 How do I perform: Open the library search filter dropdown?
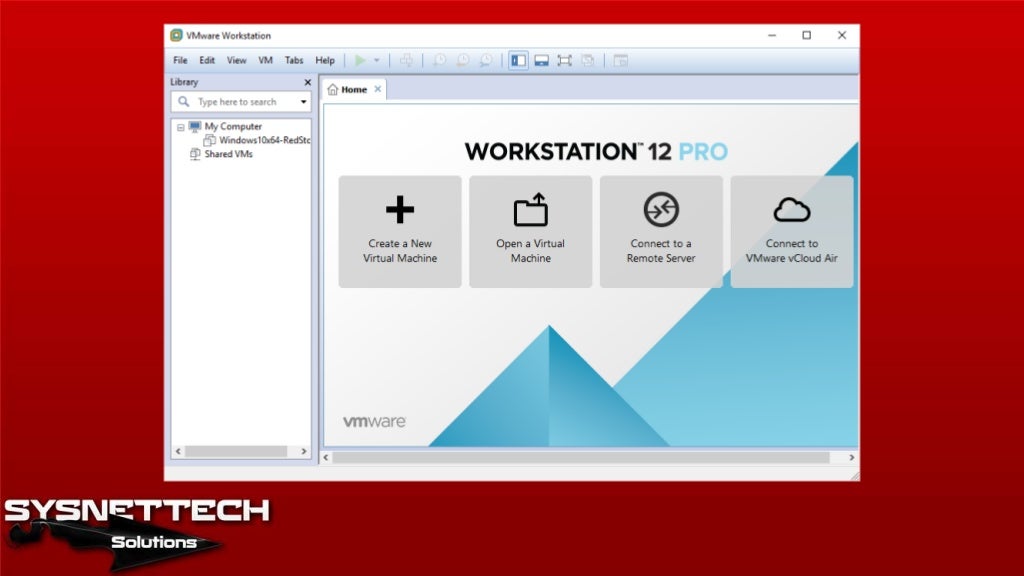point(304,102)
